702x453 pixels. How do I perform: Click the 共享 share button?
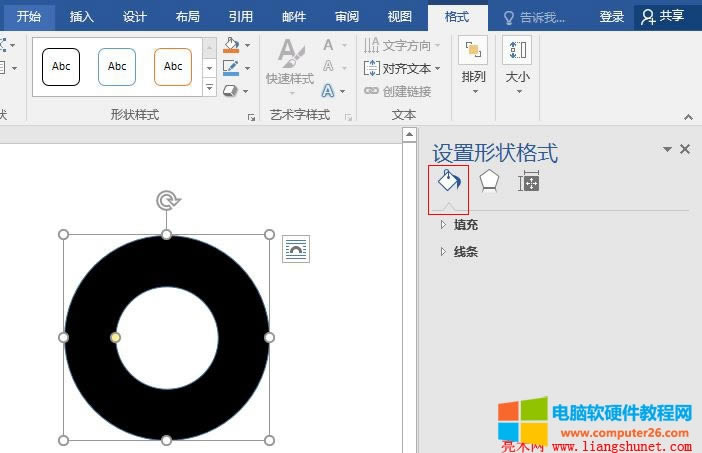tap(665, 16)
